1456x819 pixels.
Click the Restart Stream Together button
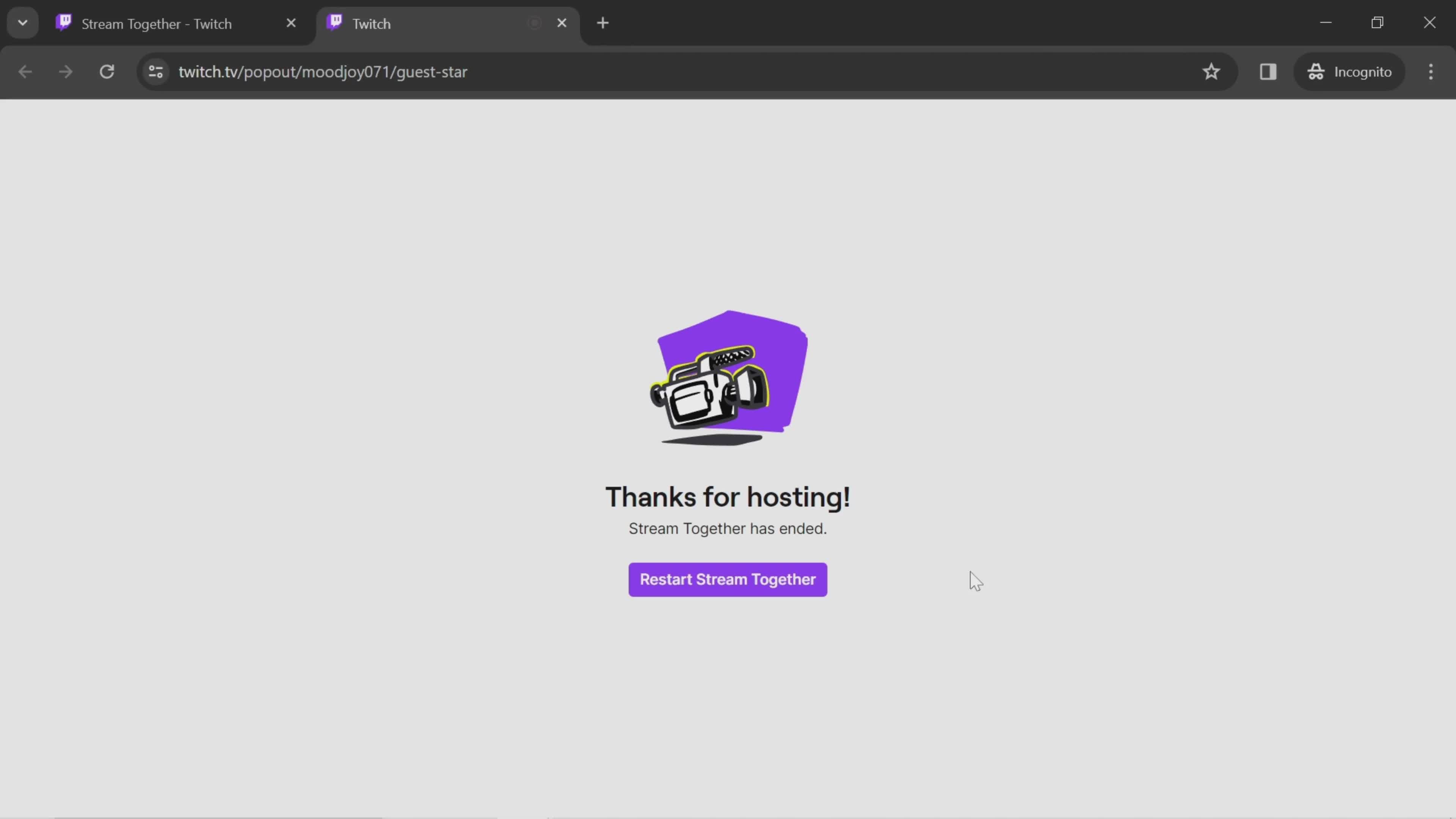(x=728, y=579)
